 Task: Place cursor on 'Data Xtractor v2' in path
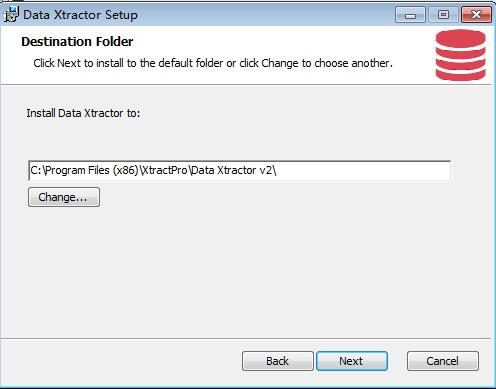click(x=232, y=170)
